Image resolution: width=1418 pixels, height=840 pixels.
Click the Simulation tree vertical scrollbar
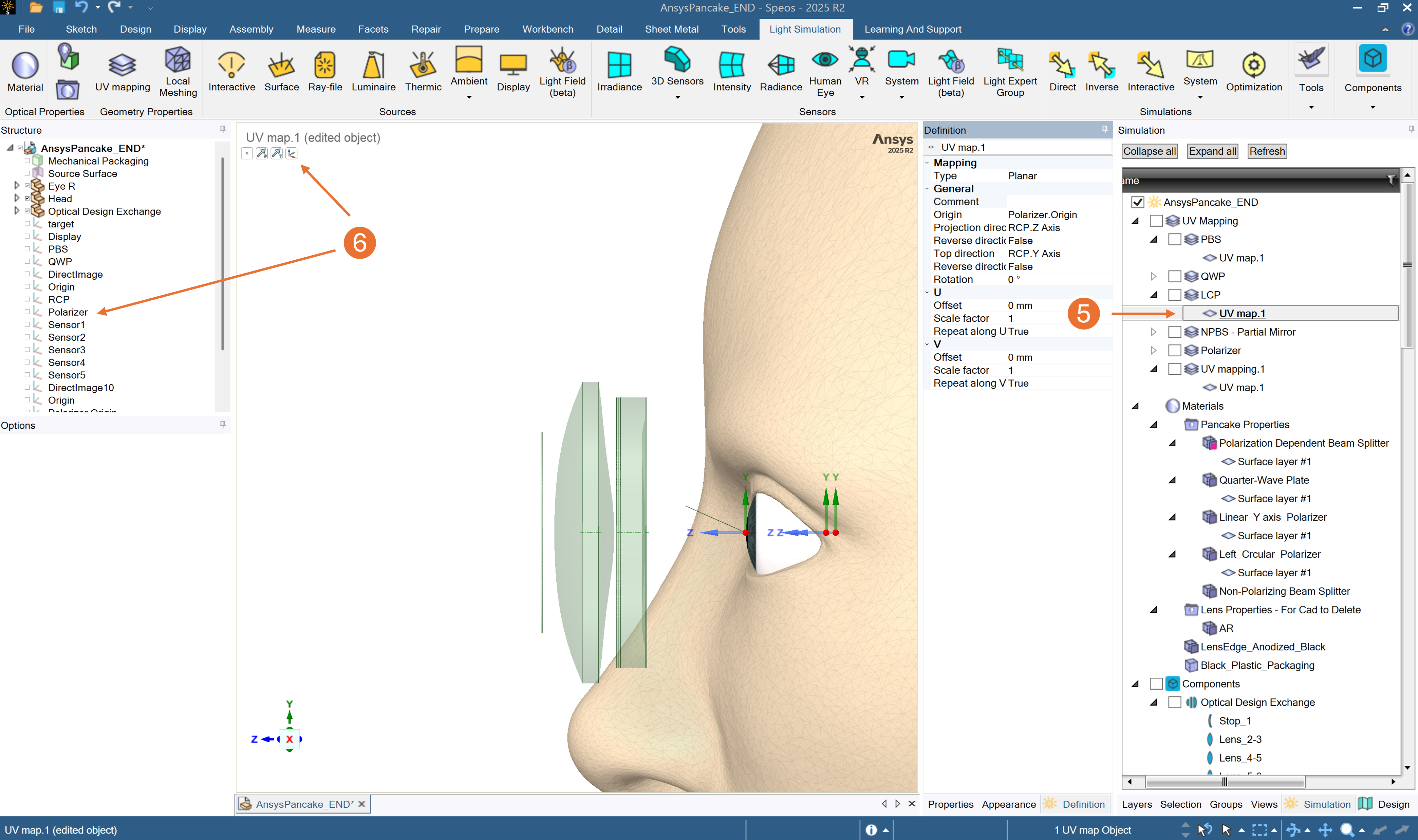tap(1407, 265)
